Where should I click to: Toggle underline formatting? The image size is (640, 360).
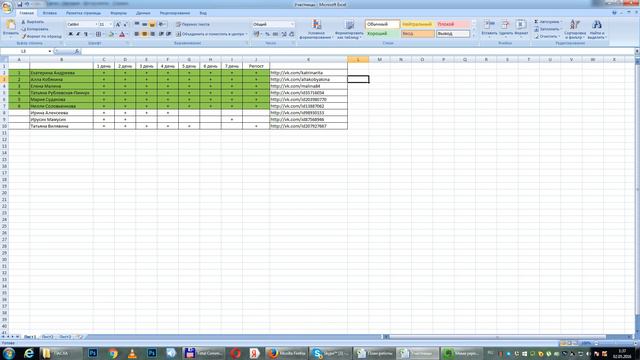point(85,35)
